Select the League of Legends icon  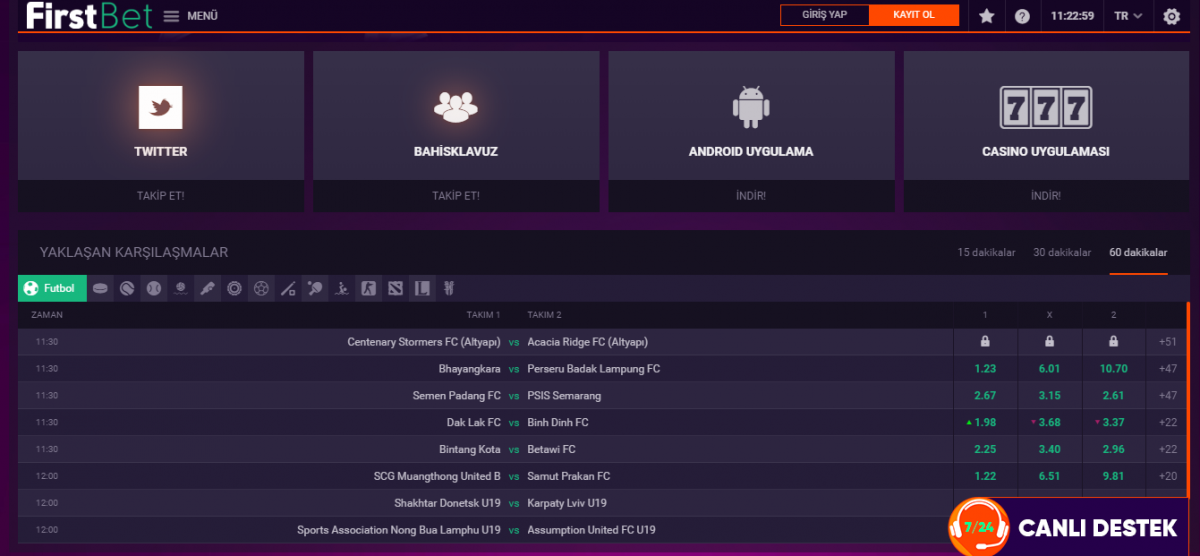(423, 288)
